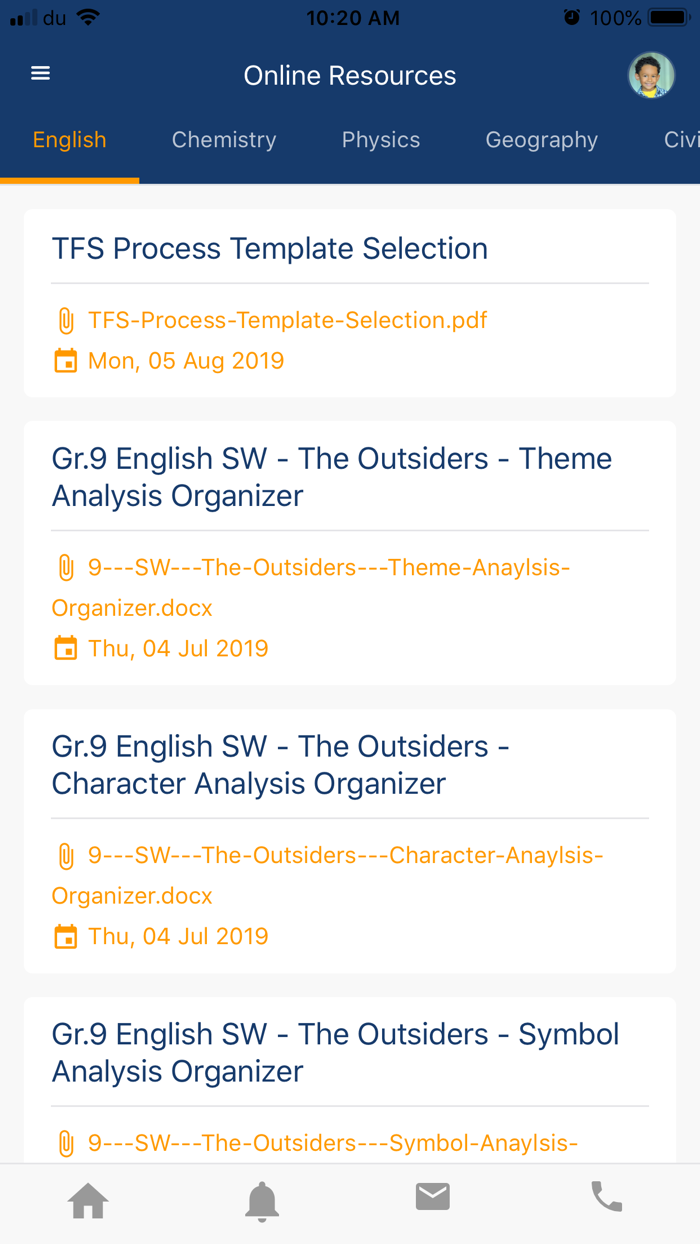The width and height of the screenshot is (700, 1244).
Task: Switch to the Chemistry tab
Action: 224,140
